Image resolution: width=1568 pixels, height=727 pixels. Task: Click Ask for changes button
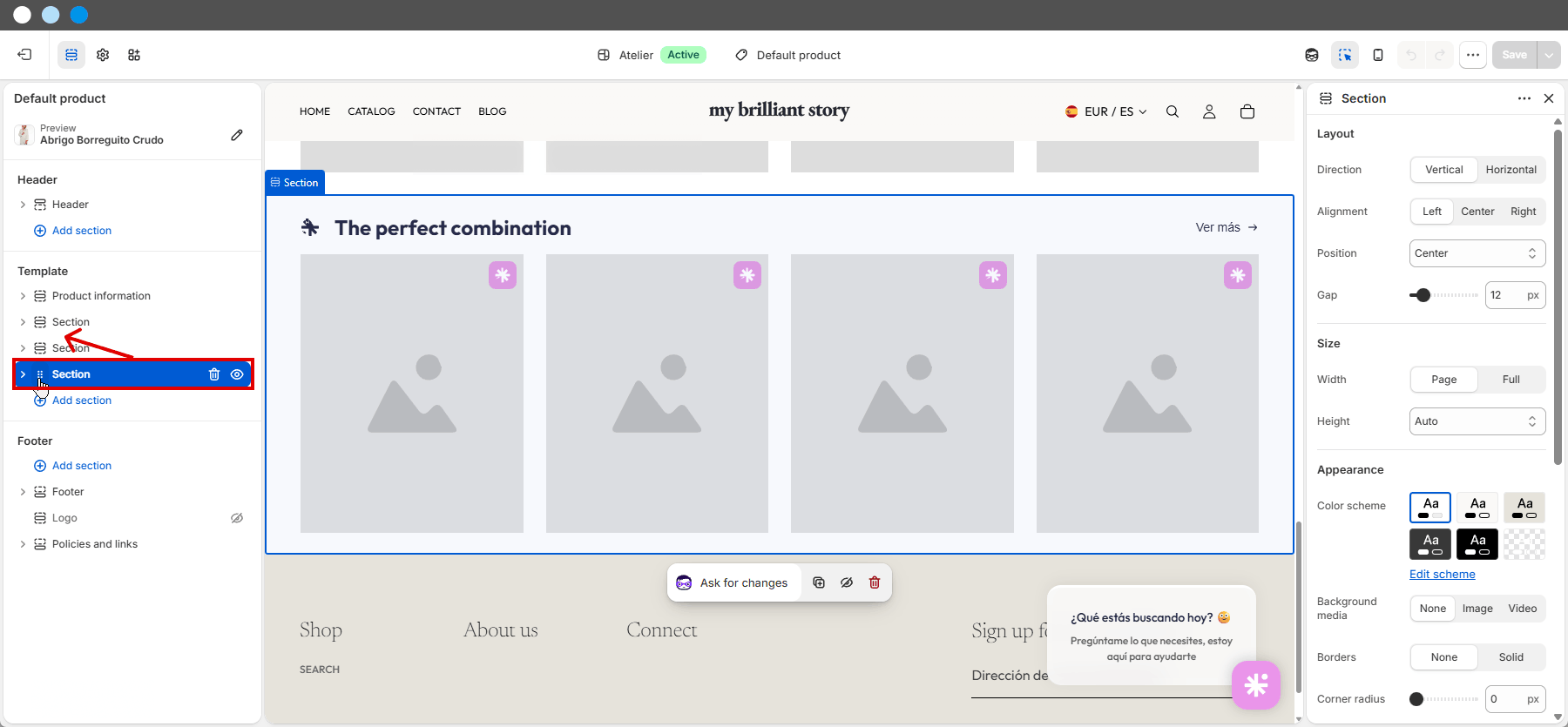733,582
